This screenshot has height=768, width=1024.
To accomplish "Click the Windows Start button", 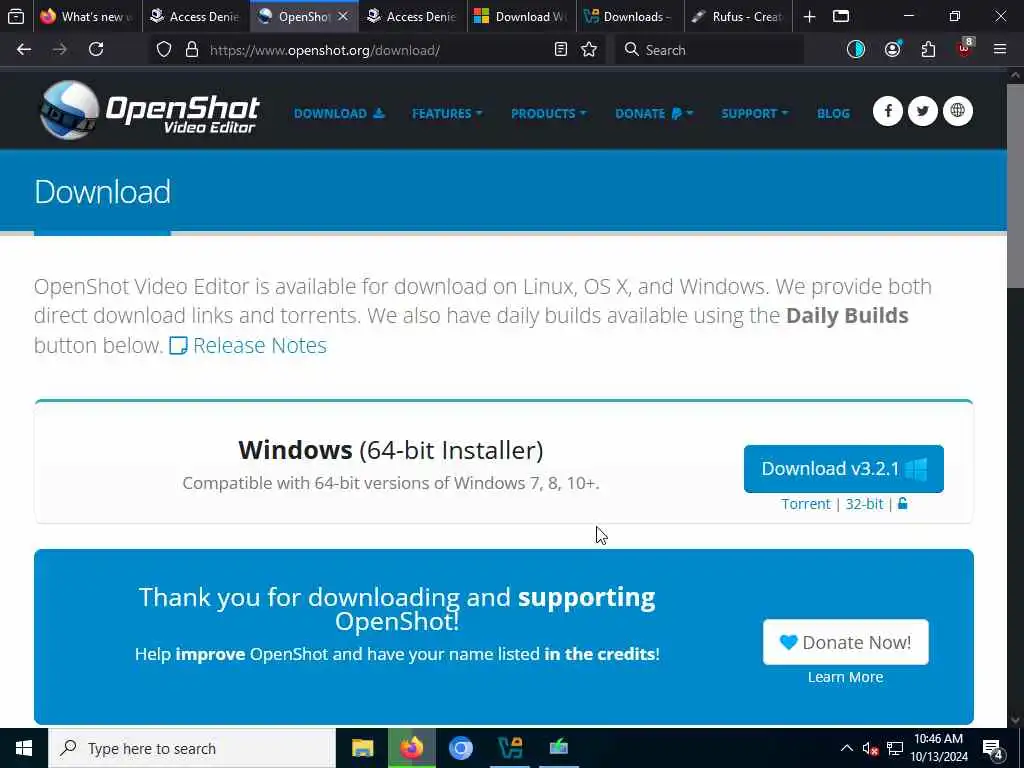I will tap(24, 748).
